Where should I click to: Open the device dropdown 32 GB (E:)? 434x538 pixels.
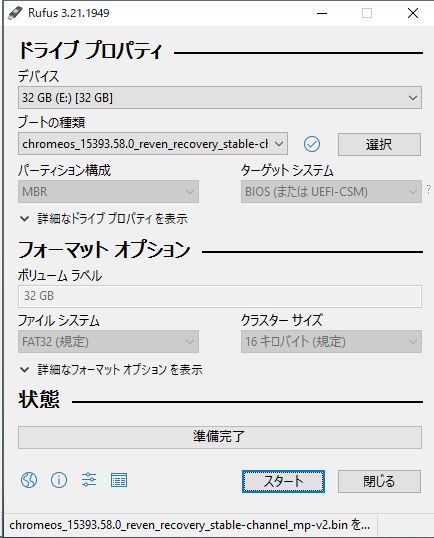pos(220,98)
